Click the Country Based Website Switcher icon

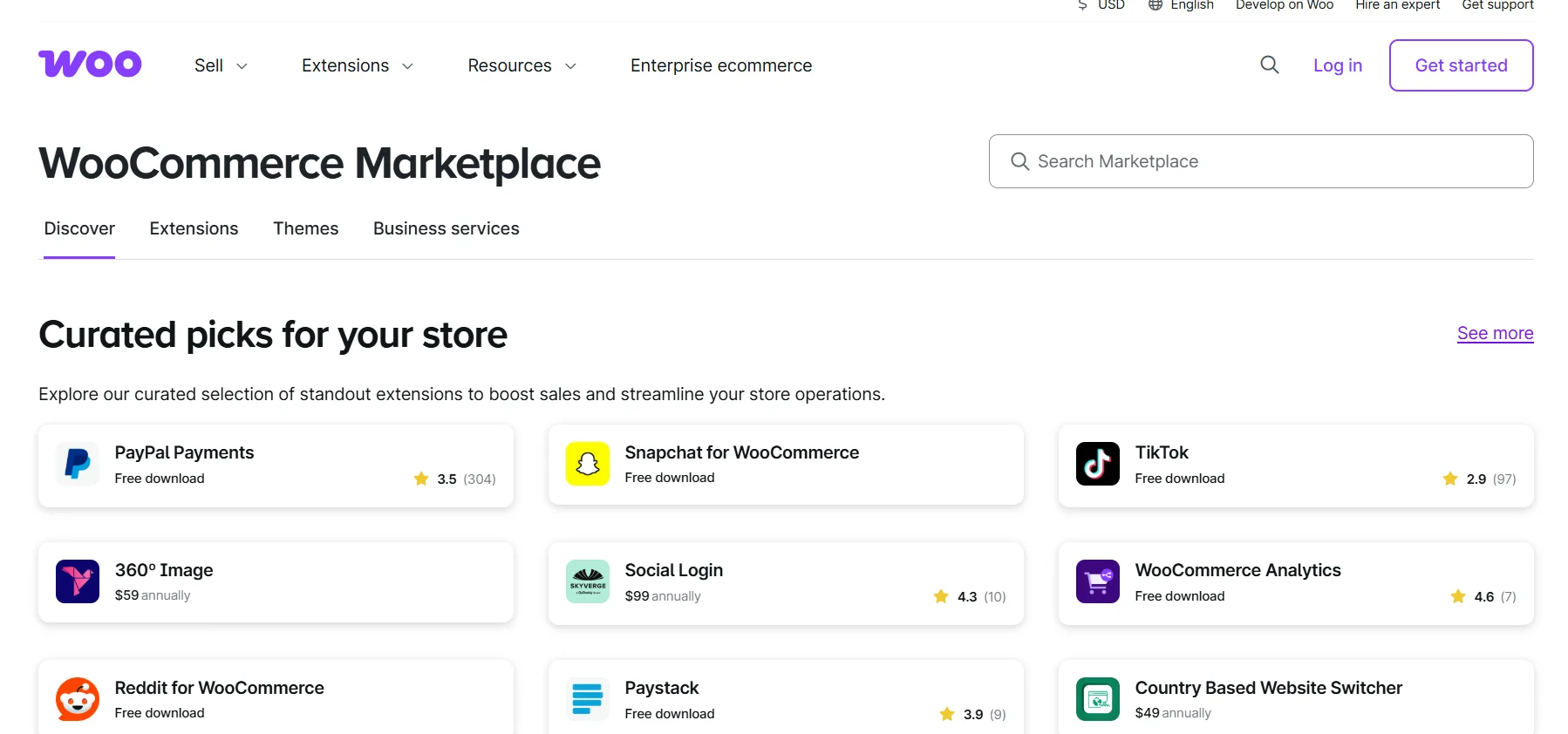(1097, 699)
